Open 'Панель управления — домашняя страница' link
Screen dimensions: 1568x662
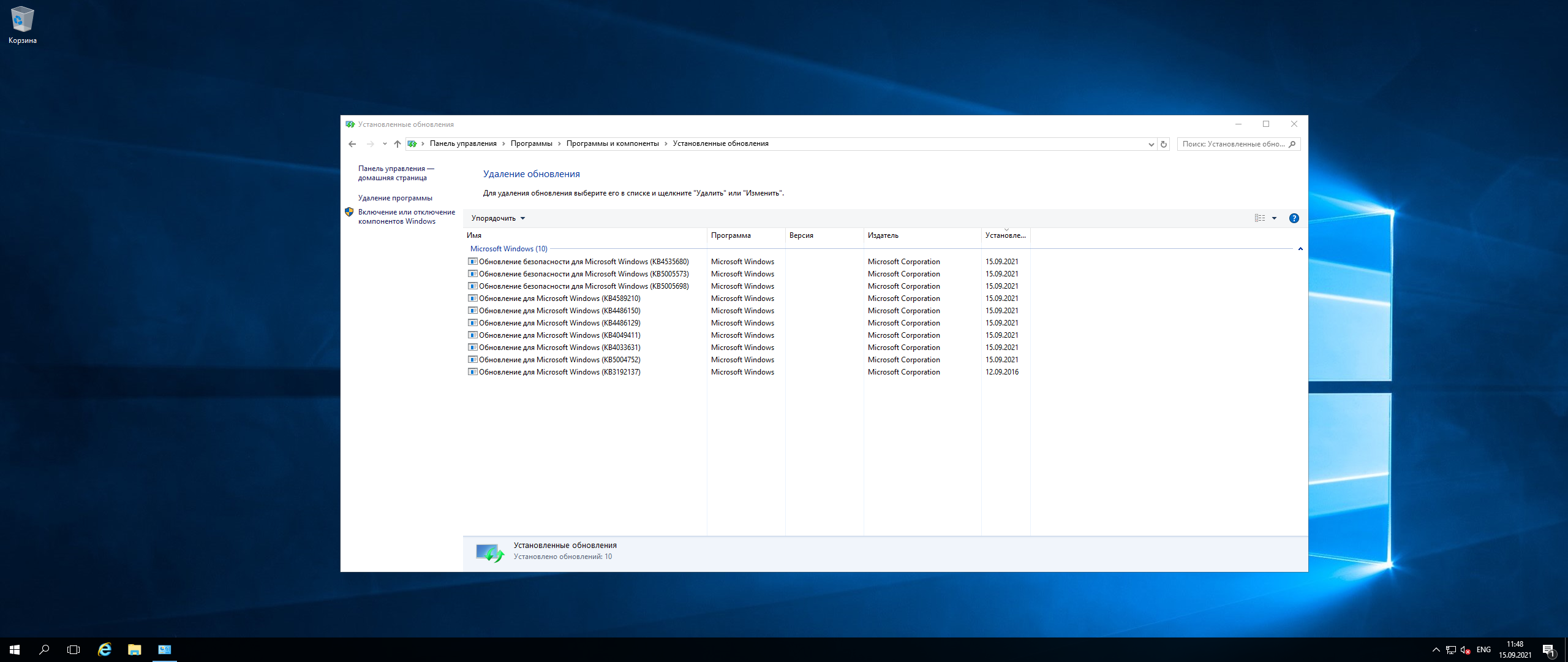(396, 173)
